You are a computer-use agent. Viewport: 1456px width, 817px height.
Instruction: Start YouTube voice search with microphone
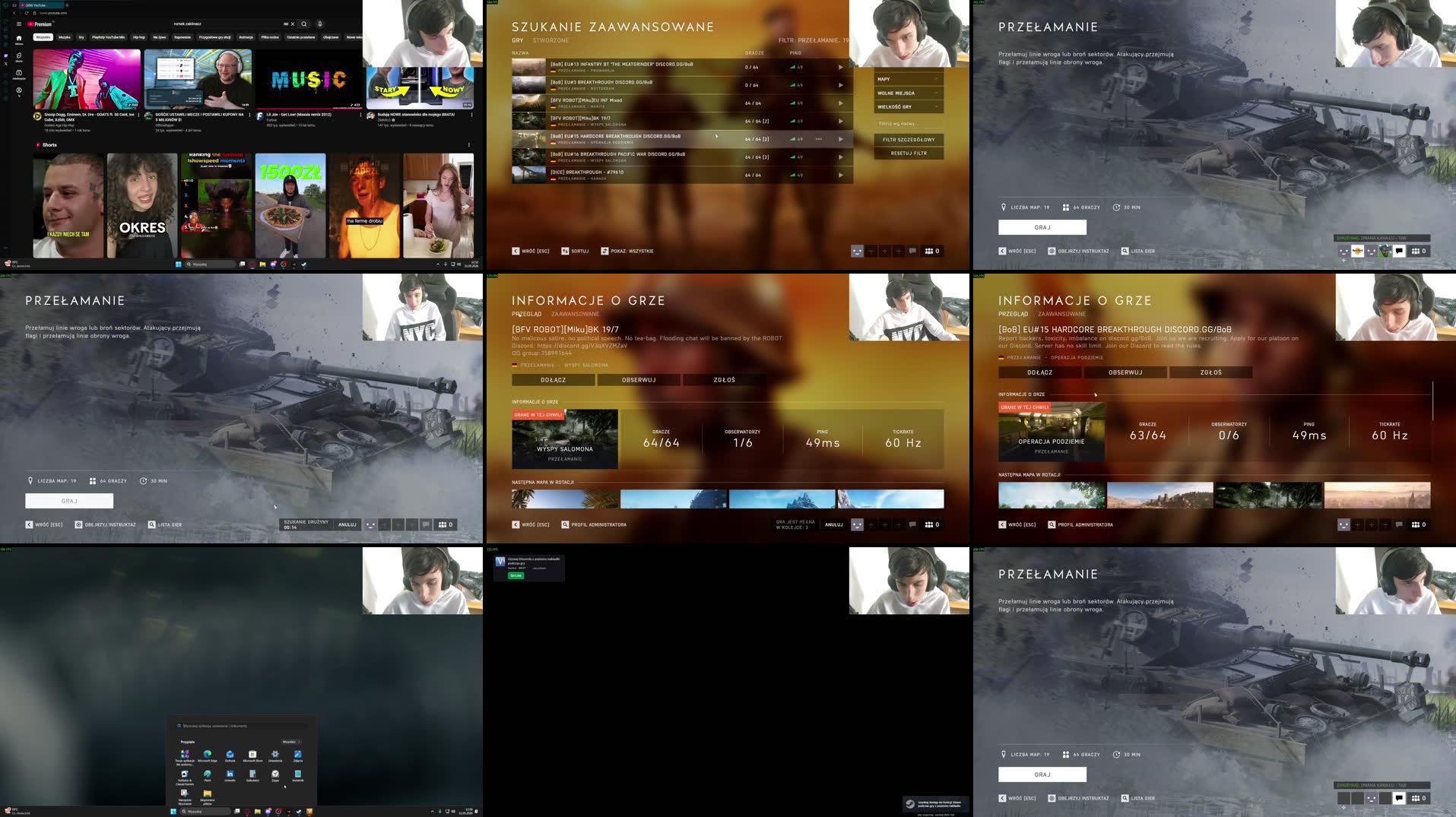320,24
